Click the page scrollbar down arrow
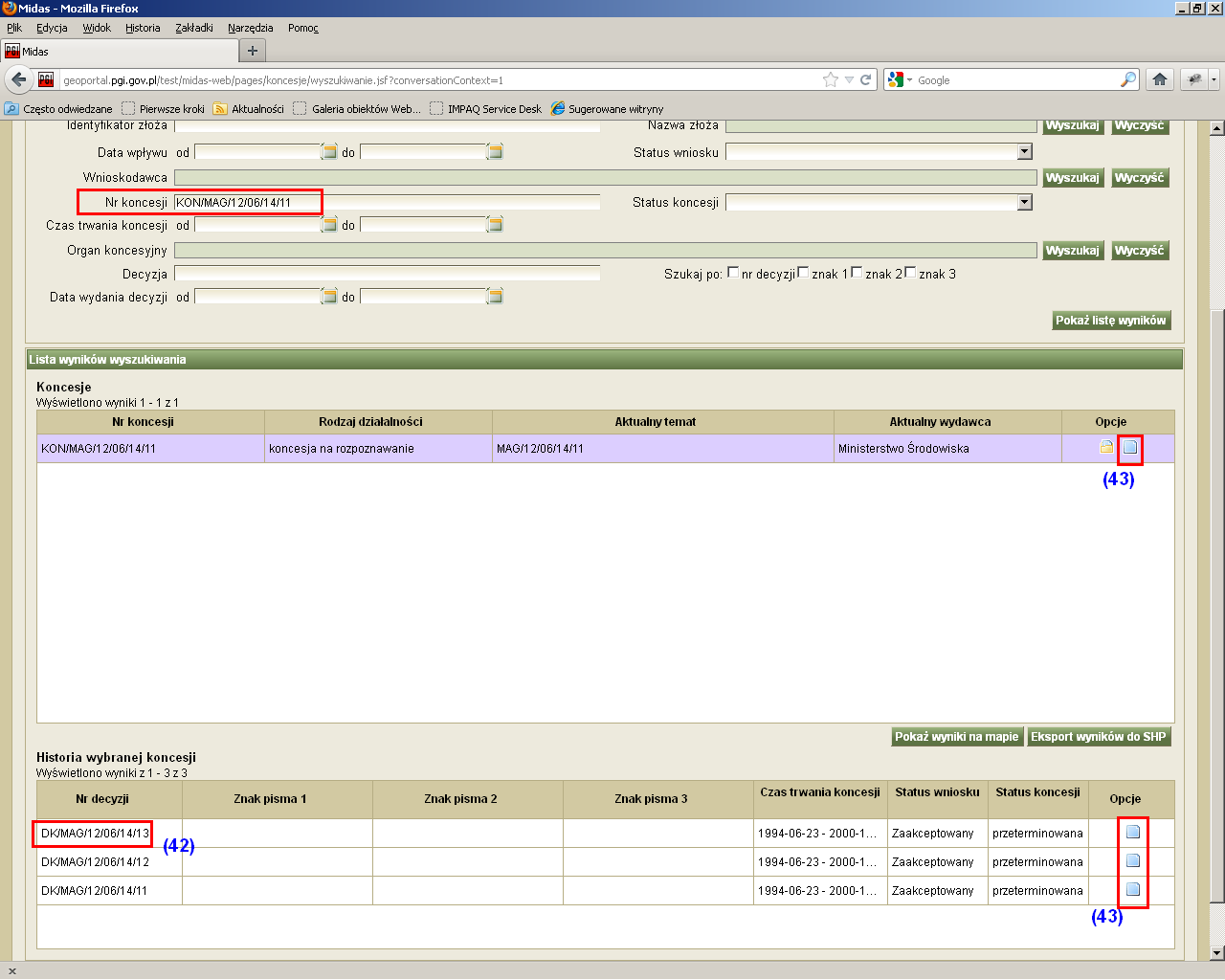The width and height of the screenshot is (1225, 980). tap(1216, 952)
